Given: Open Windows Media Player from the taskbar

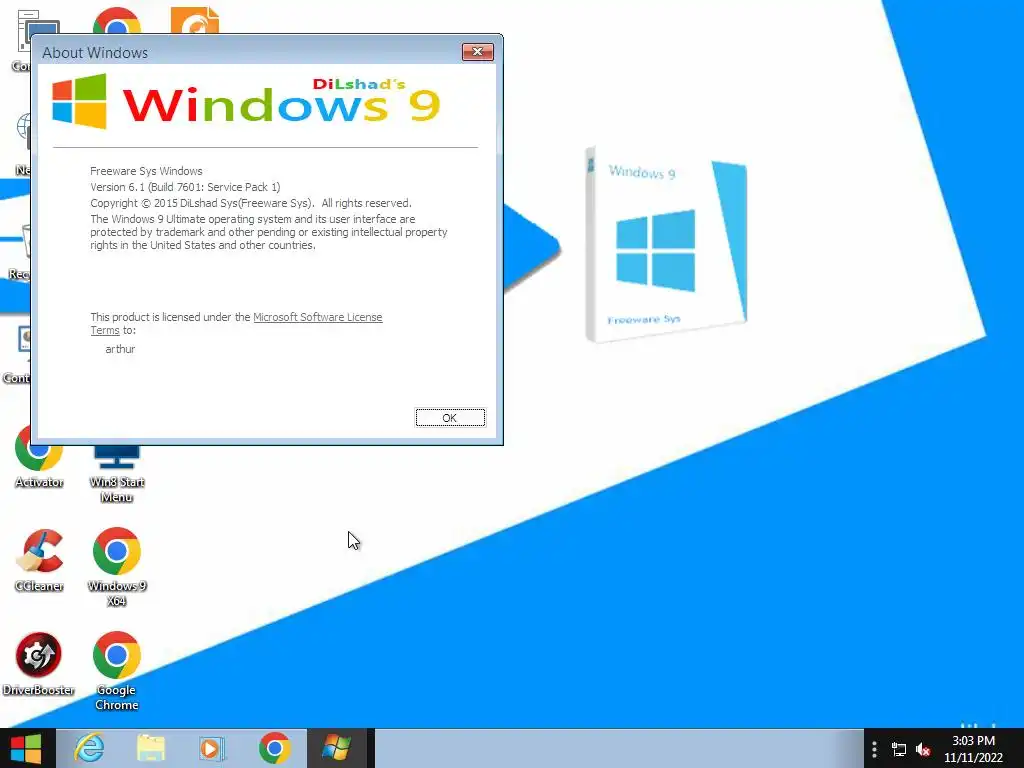Looking at the screenshot, I should pyautogui.click(x=212, y=748).
